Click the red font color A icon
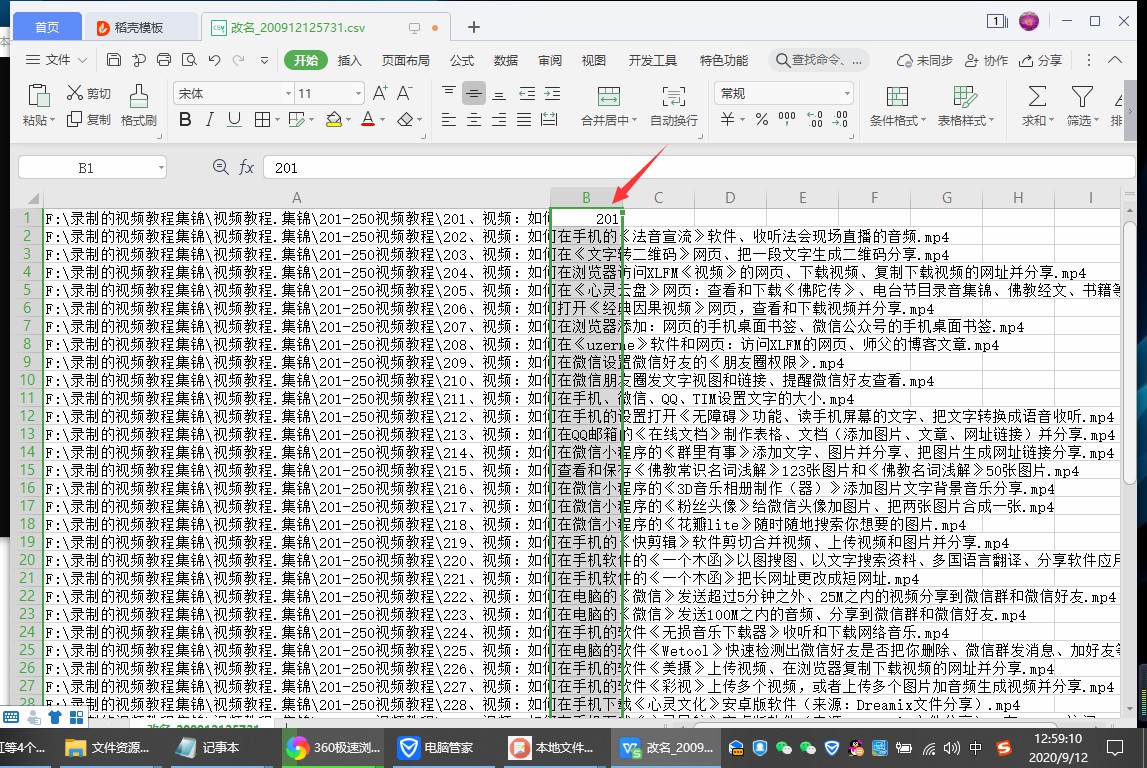The width and height of the screenshot is (1147, 768). point(368,119)
